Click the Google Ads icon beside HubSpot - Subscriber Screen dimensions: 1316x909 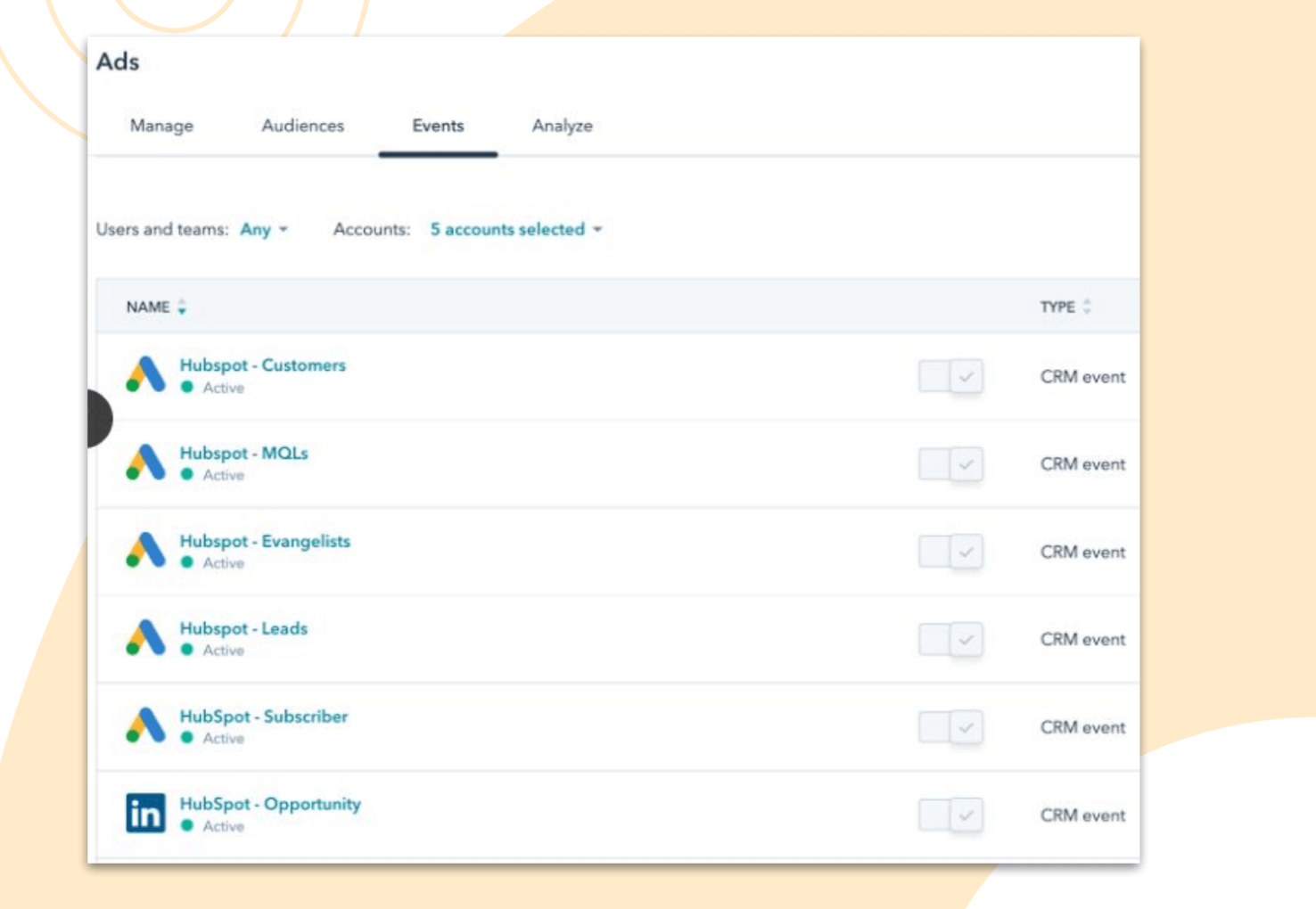click(145, 726)
